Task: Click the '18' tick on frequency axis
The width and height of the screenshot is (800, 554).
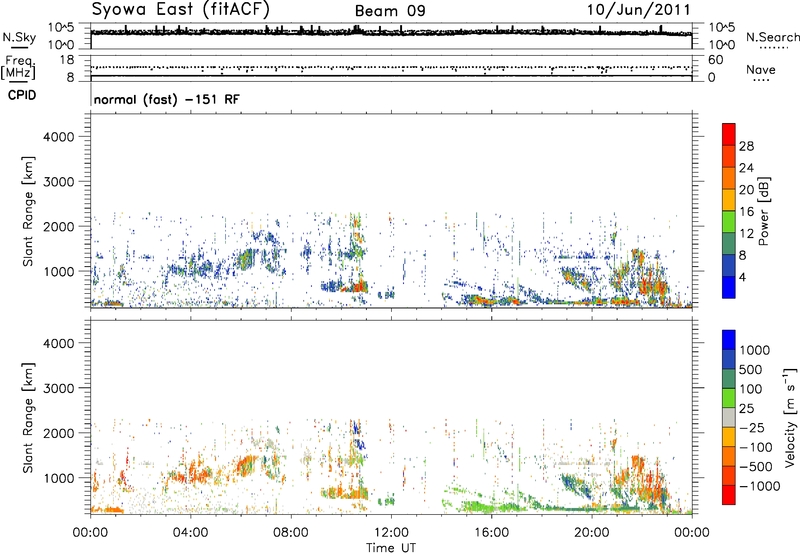Action: [x=67, y=60]
